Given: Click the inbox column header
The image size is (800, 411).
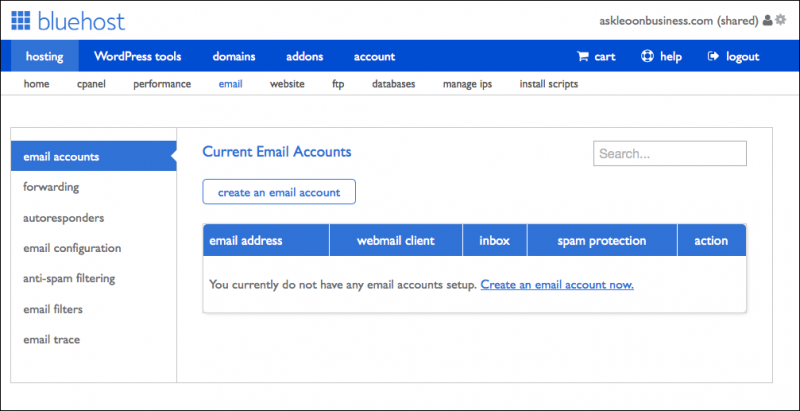Looking at the screenshot, I should (495, 240).
